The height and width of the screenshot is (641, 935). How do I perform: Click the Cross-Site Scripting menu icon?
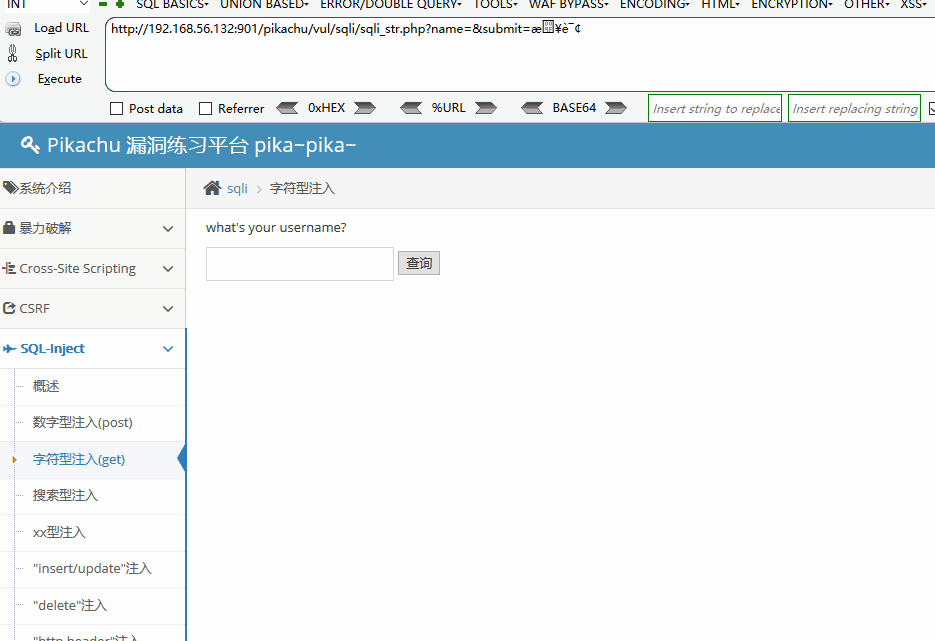9,268
